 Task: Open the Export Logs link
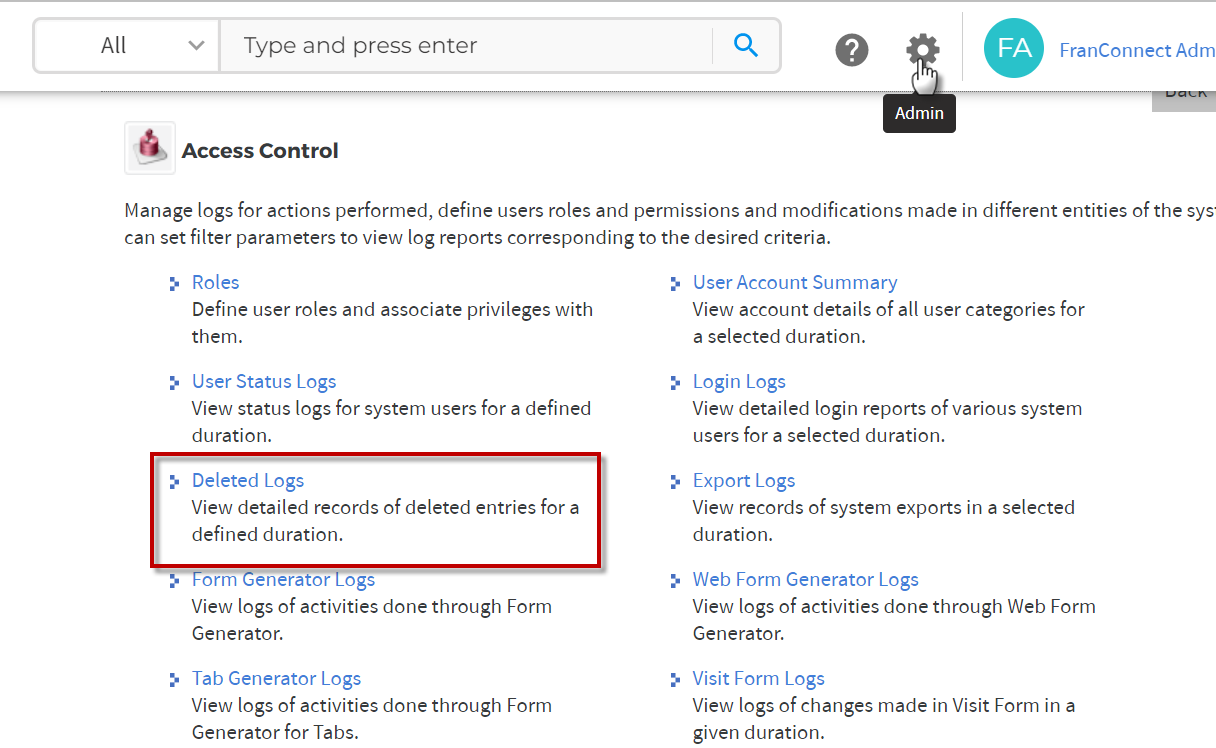[744, 480]
